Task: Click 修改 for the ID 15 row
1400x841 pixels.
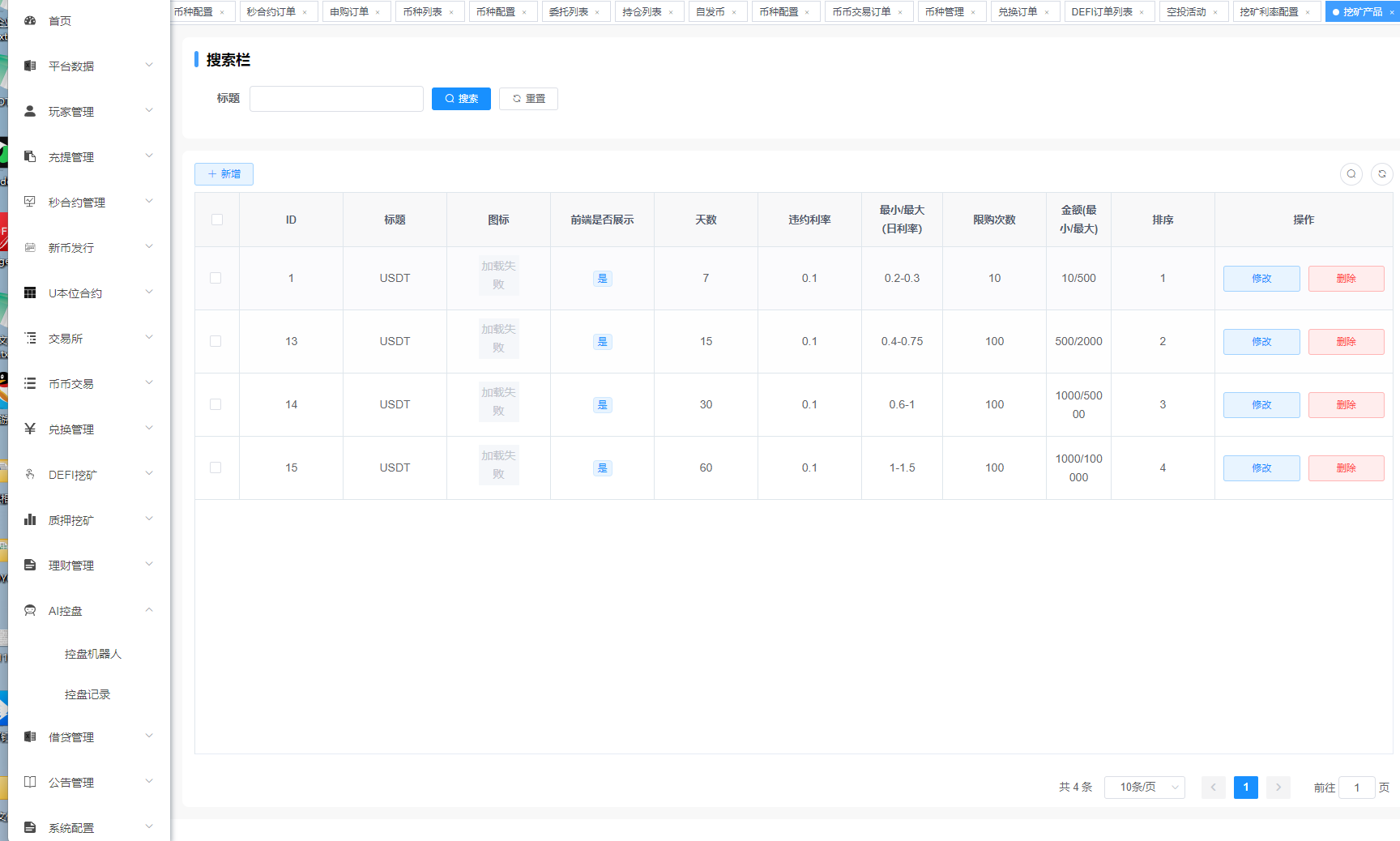Action: (1261, 468)
